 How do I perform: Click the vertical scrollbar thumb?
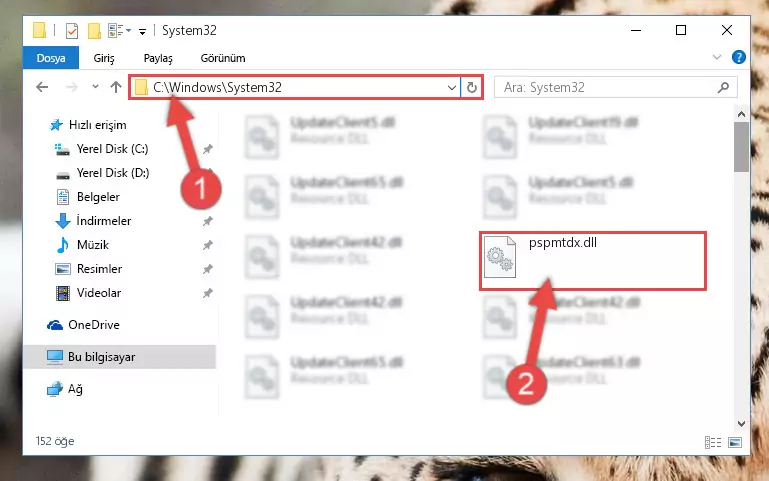point(741,147)
